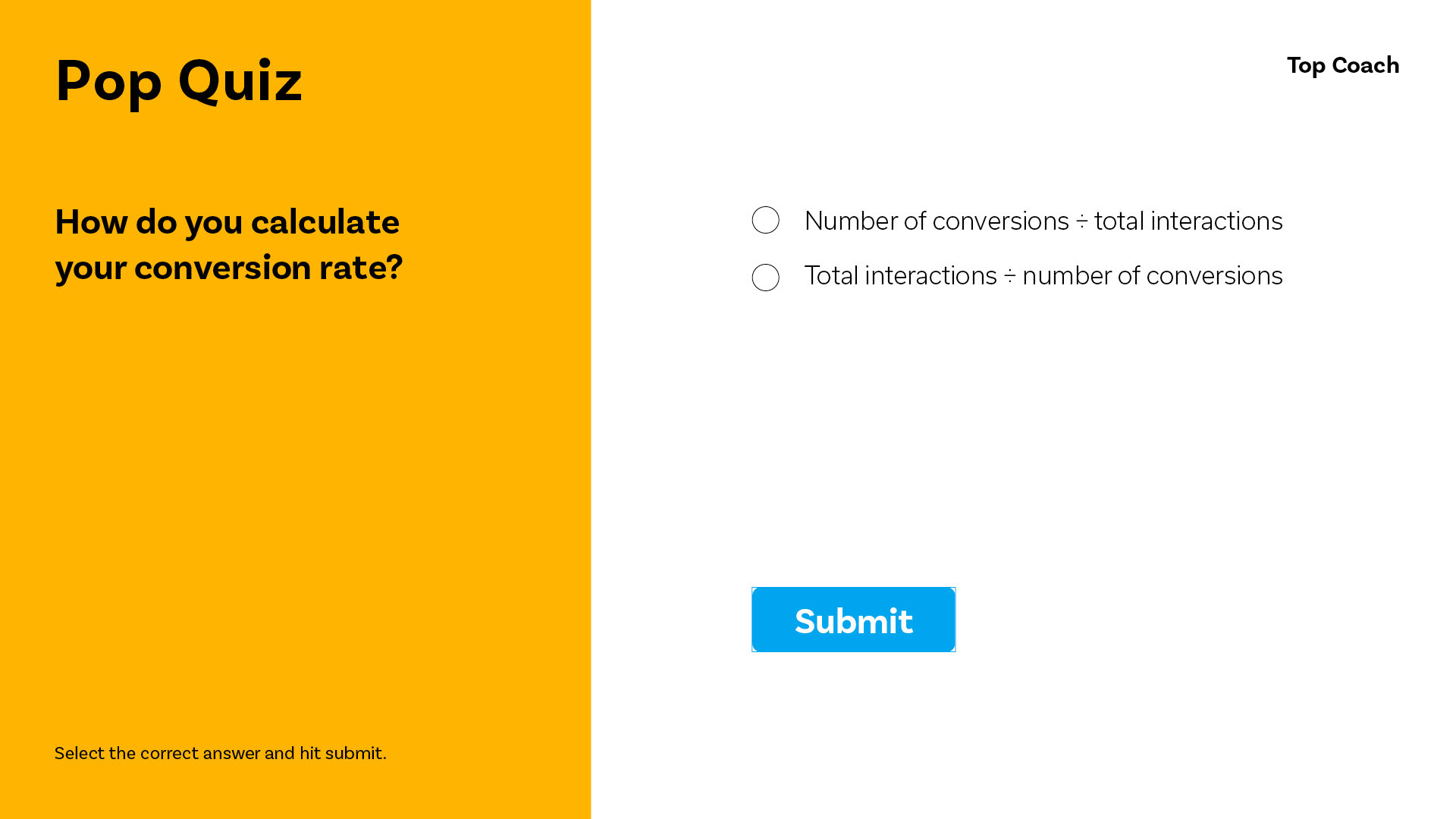The width and height of the screenshot is (1456, 819).
Task: Click the 'Total interactions ÷ number of conversions' answer text
Action: coord(1043,275)
